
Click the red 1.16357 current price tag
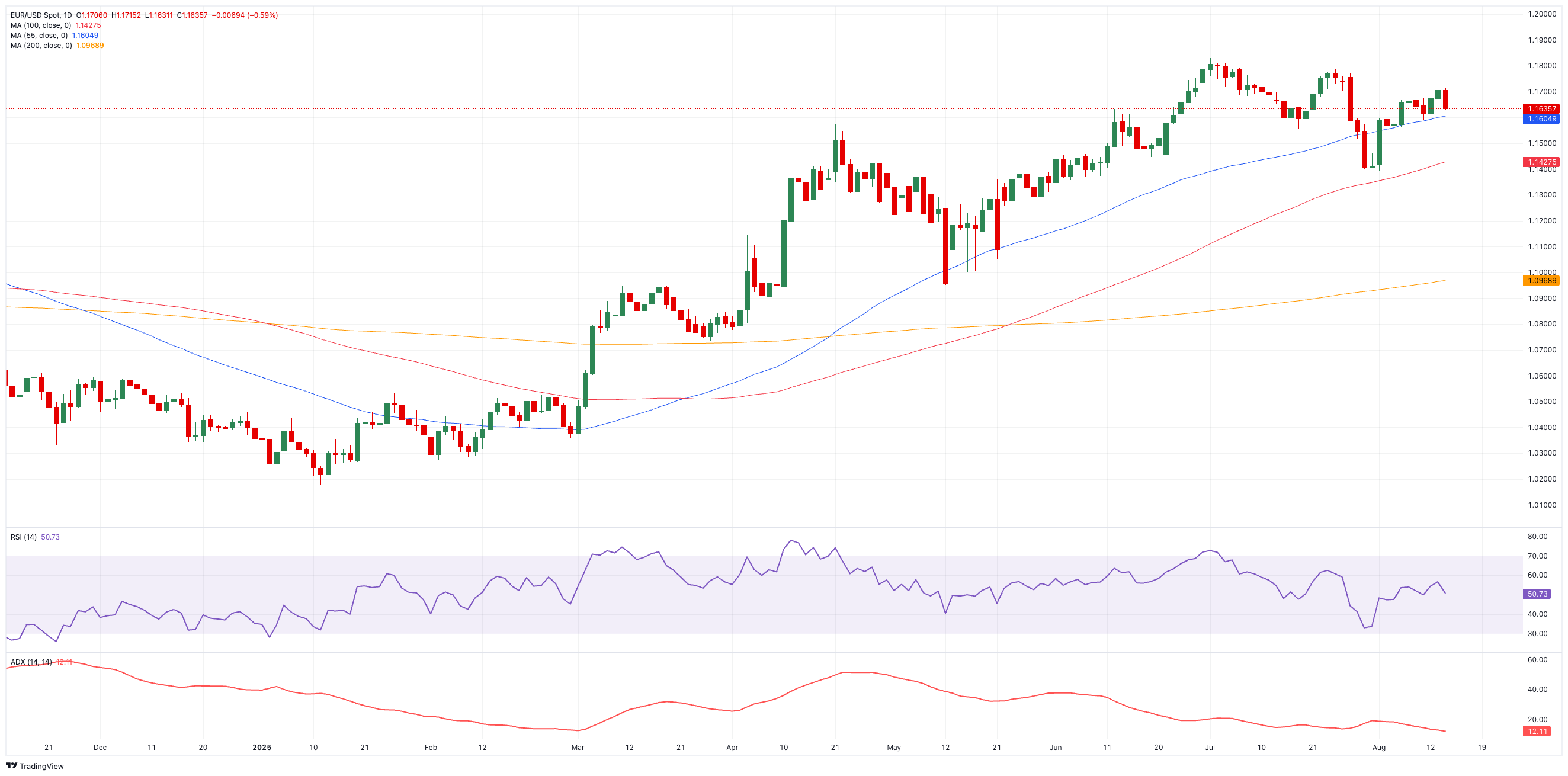[x=1541, y=109]
